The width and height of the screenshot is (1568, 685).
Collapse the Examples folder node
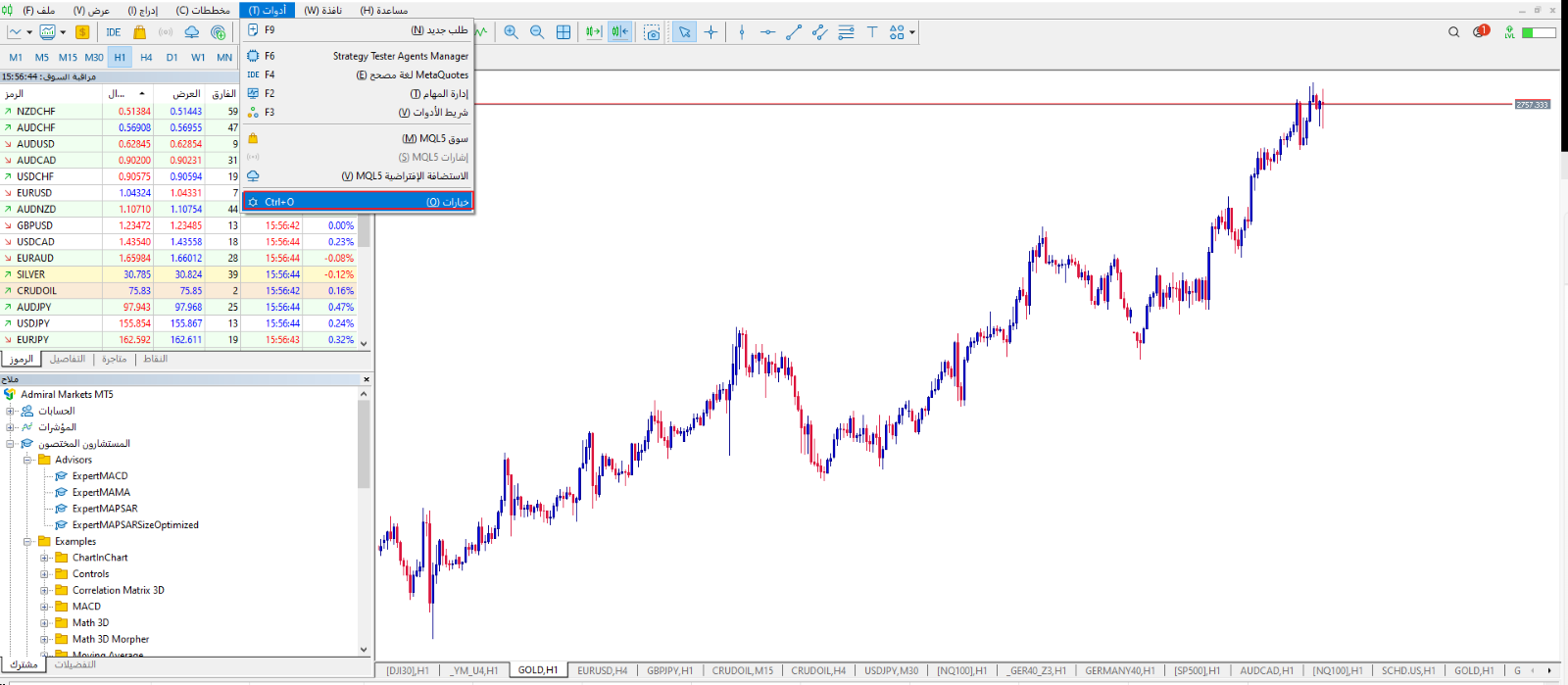tap(27, 541)
